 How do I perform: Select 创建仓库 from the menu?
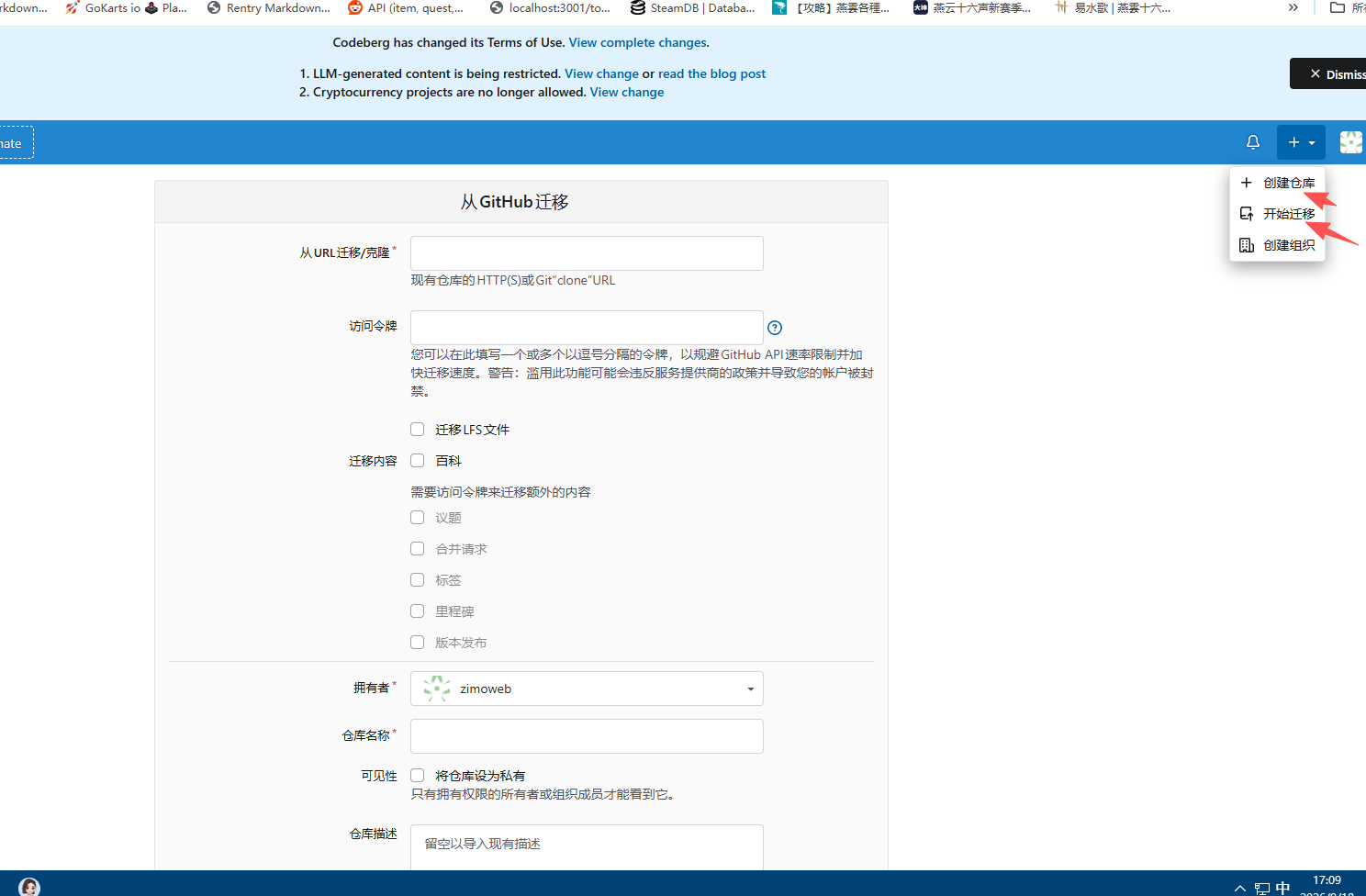(1277, 183)
